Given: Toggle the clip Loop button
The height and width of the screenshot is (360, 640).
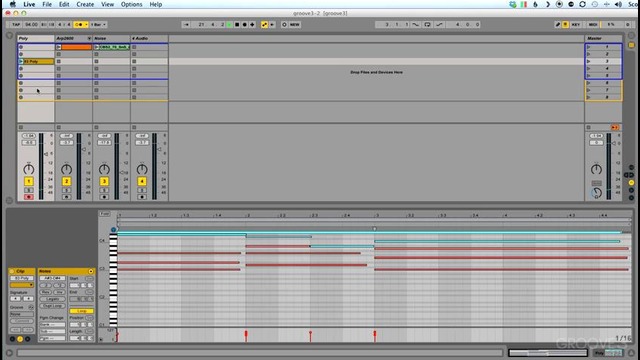Looking at the screenshot, I should point(81,311).
